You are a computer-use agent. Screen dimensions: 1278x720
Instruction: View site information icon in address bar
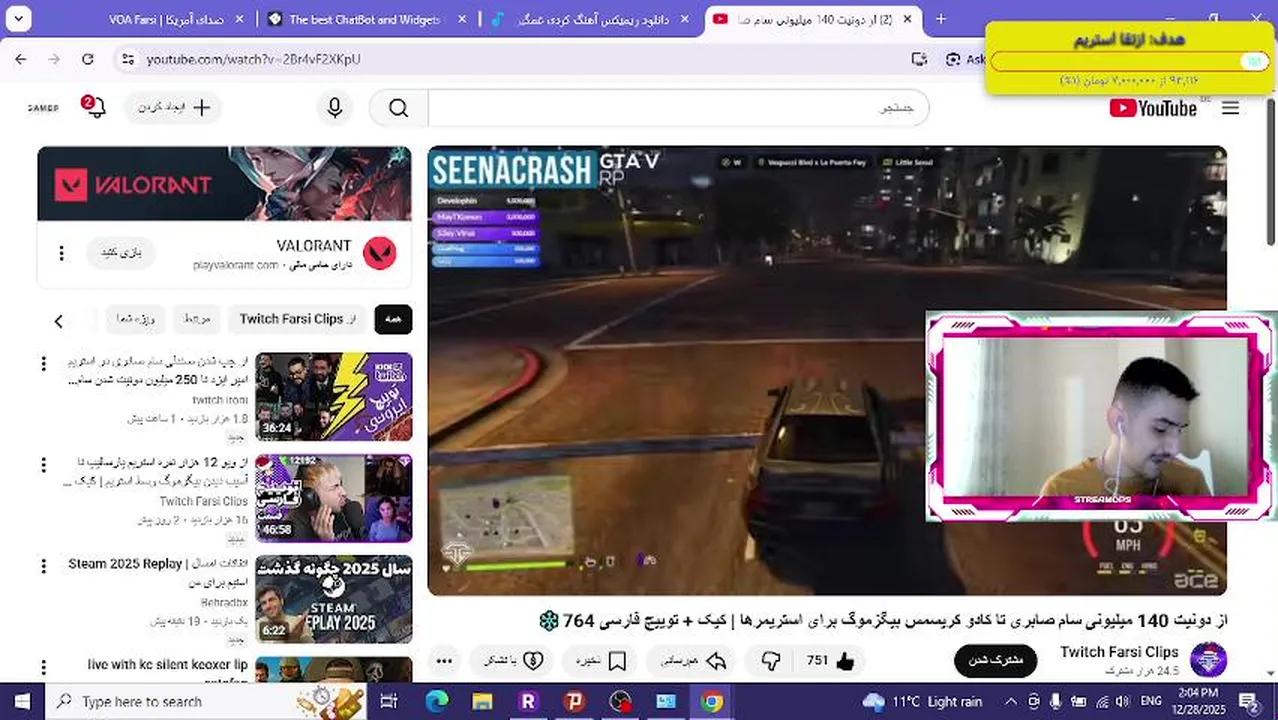(127, 59)
